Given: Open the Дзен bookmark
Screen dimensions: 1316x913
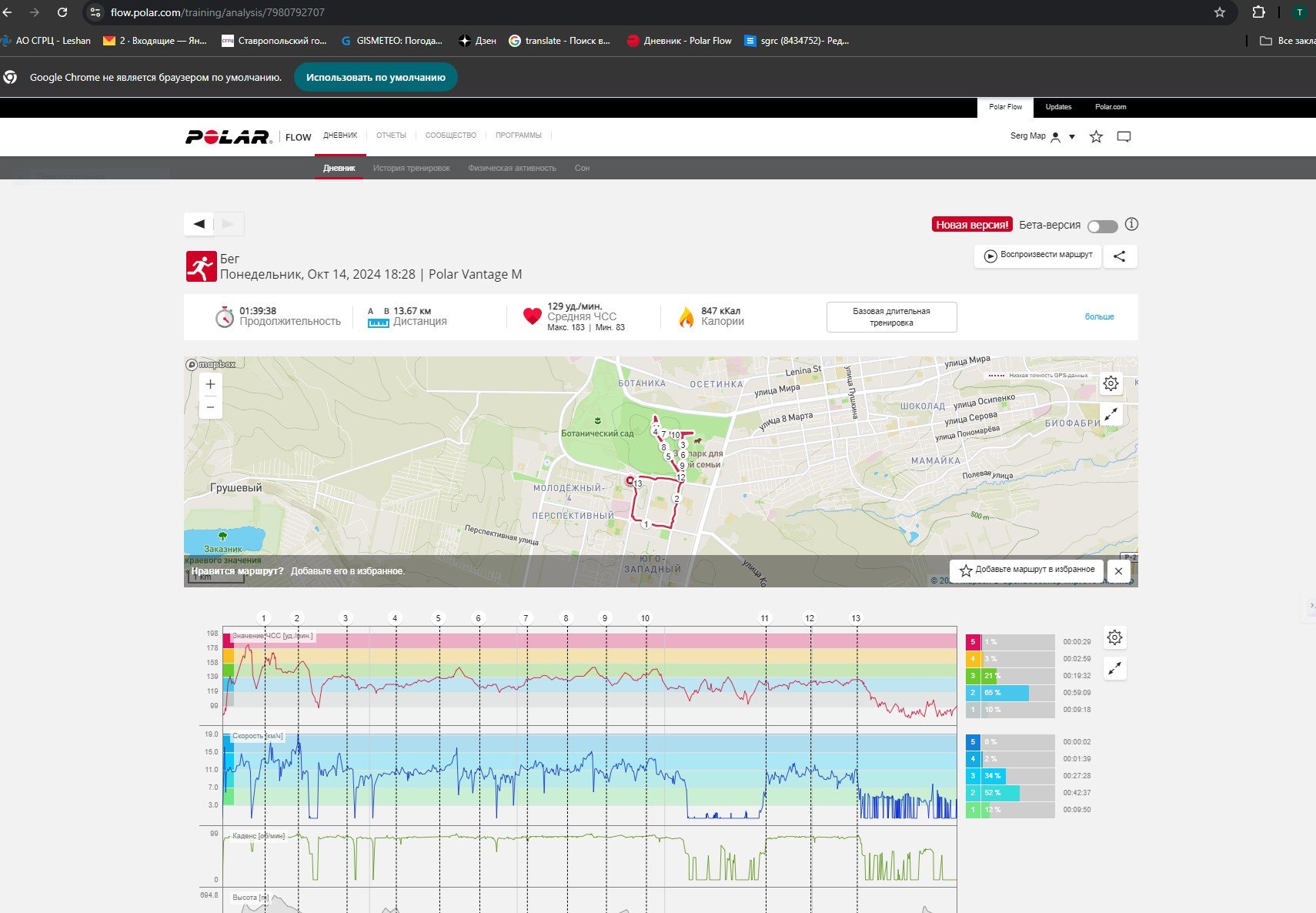Looking at the screenshot, I should tap(477, 41).
